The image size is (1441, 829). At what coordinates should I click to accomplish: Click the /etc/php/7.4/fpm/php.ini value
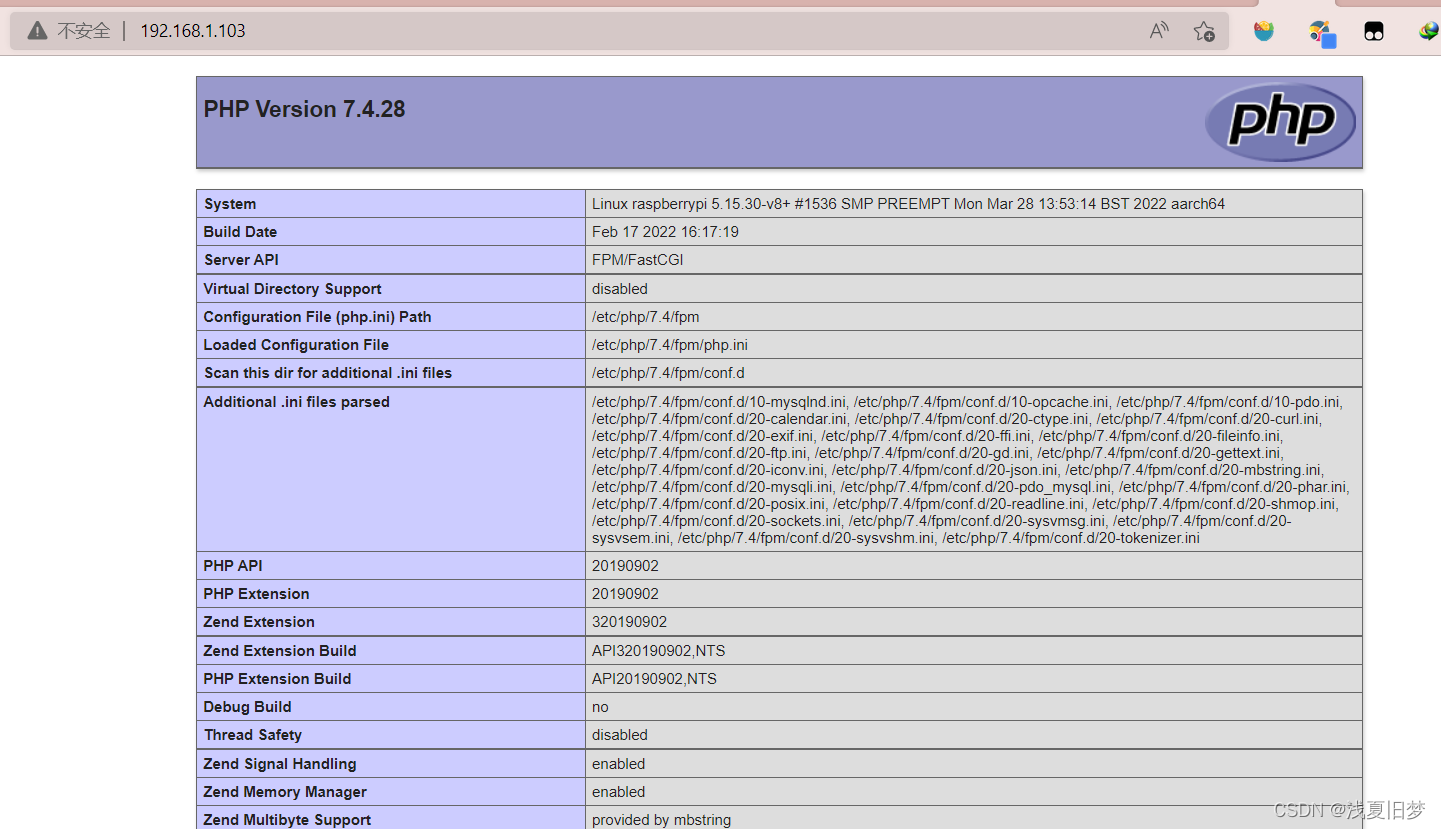click(670, 345)
